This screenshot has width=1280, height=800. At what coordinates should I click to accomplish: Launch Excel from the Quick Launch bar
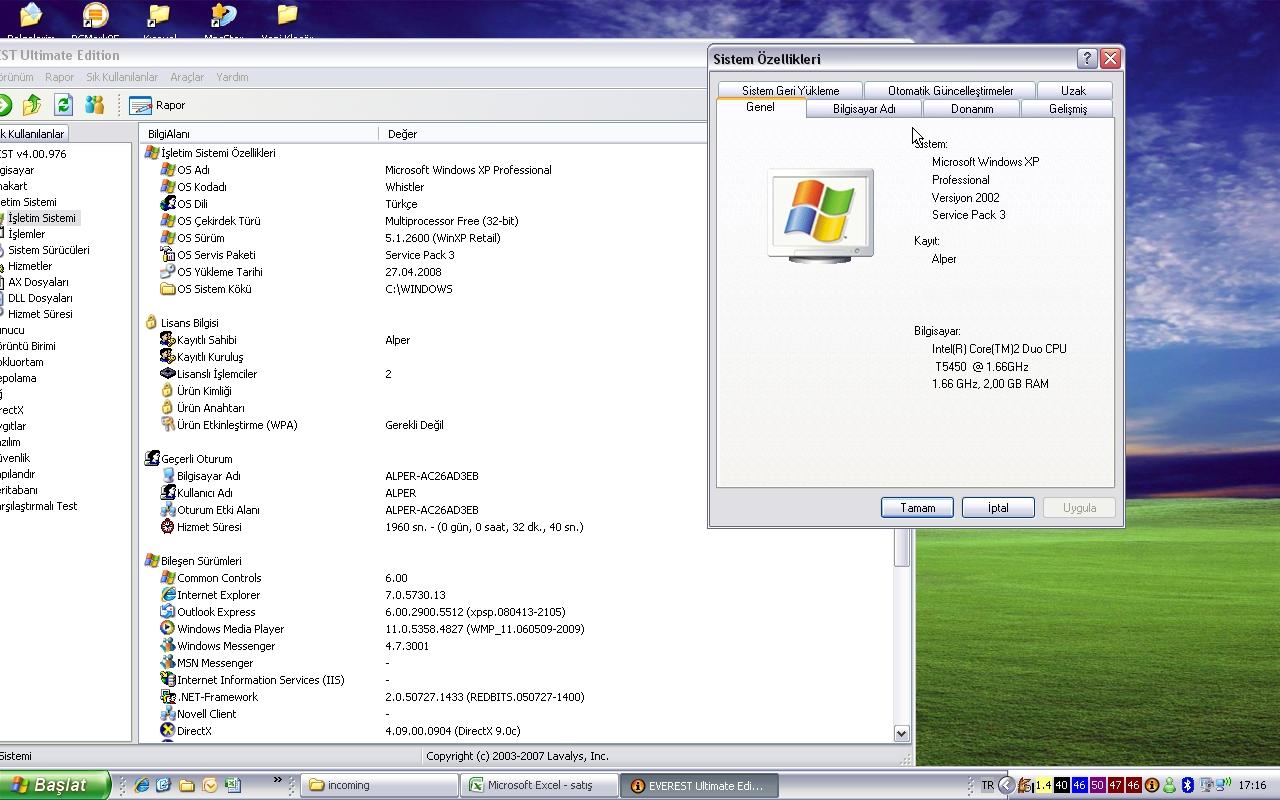click(x=232, y=785)
